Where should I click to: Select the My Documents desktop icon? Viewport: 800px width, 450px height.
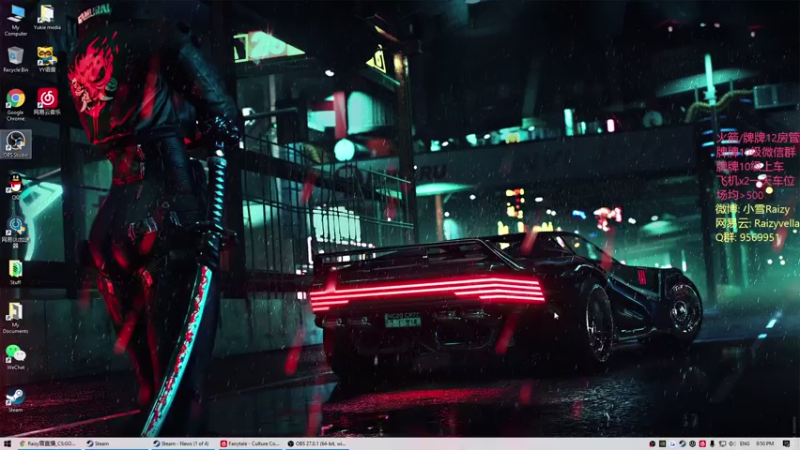pyautogui.click(x=16, y=317)
